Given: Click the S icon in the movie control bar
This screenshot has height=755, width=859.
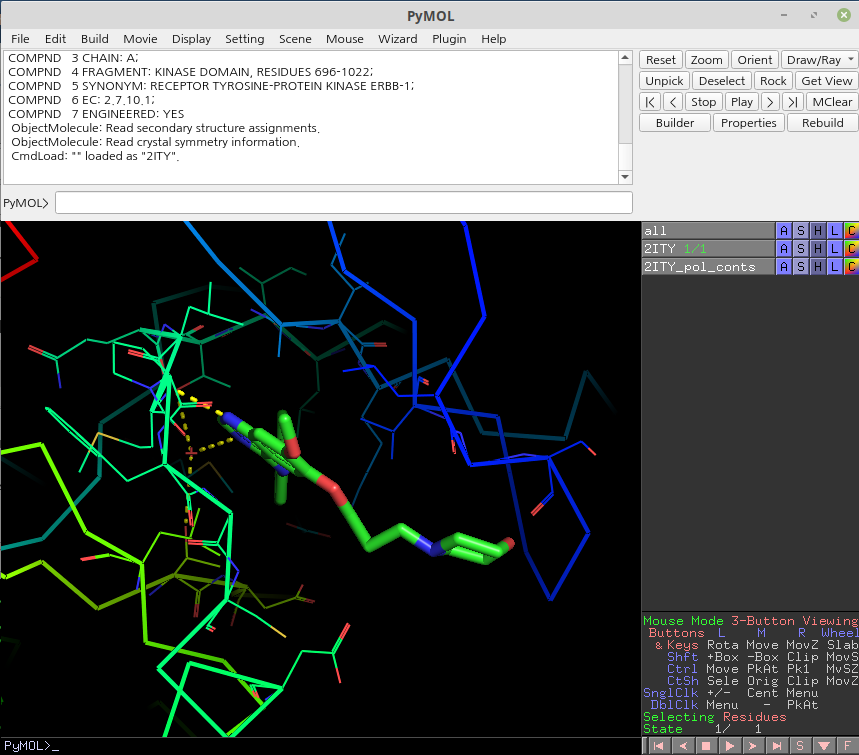Looking at the screenshot, I should [800, 745].
